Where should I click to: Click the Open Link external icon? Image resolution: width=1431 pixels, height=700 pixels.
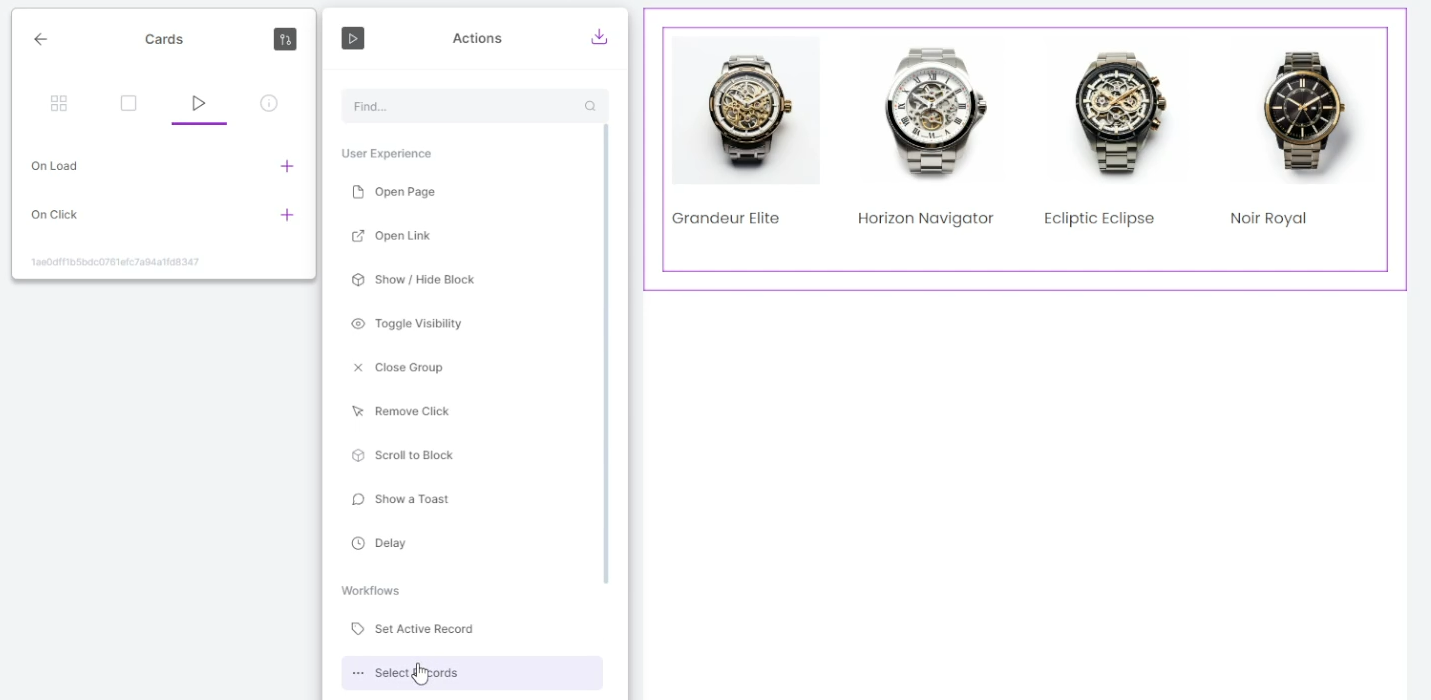[x=358, y=236]
